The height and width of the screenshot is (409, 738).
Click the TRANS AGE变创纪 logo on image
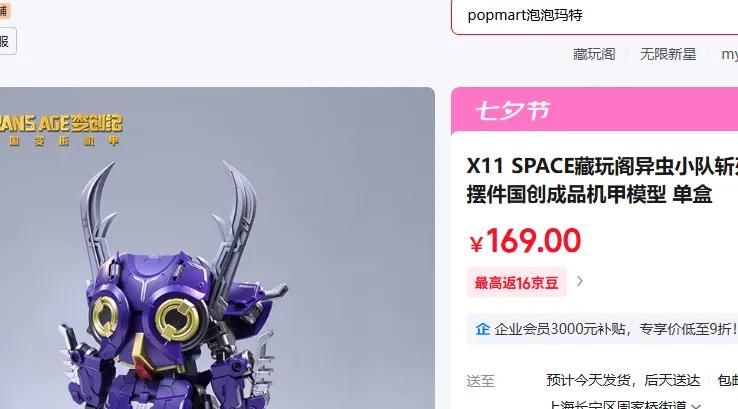click(x=61, y=129)
